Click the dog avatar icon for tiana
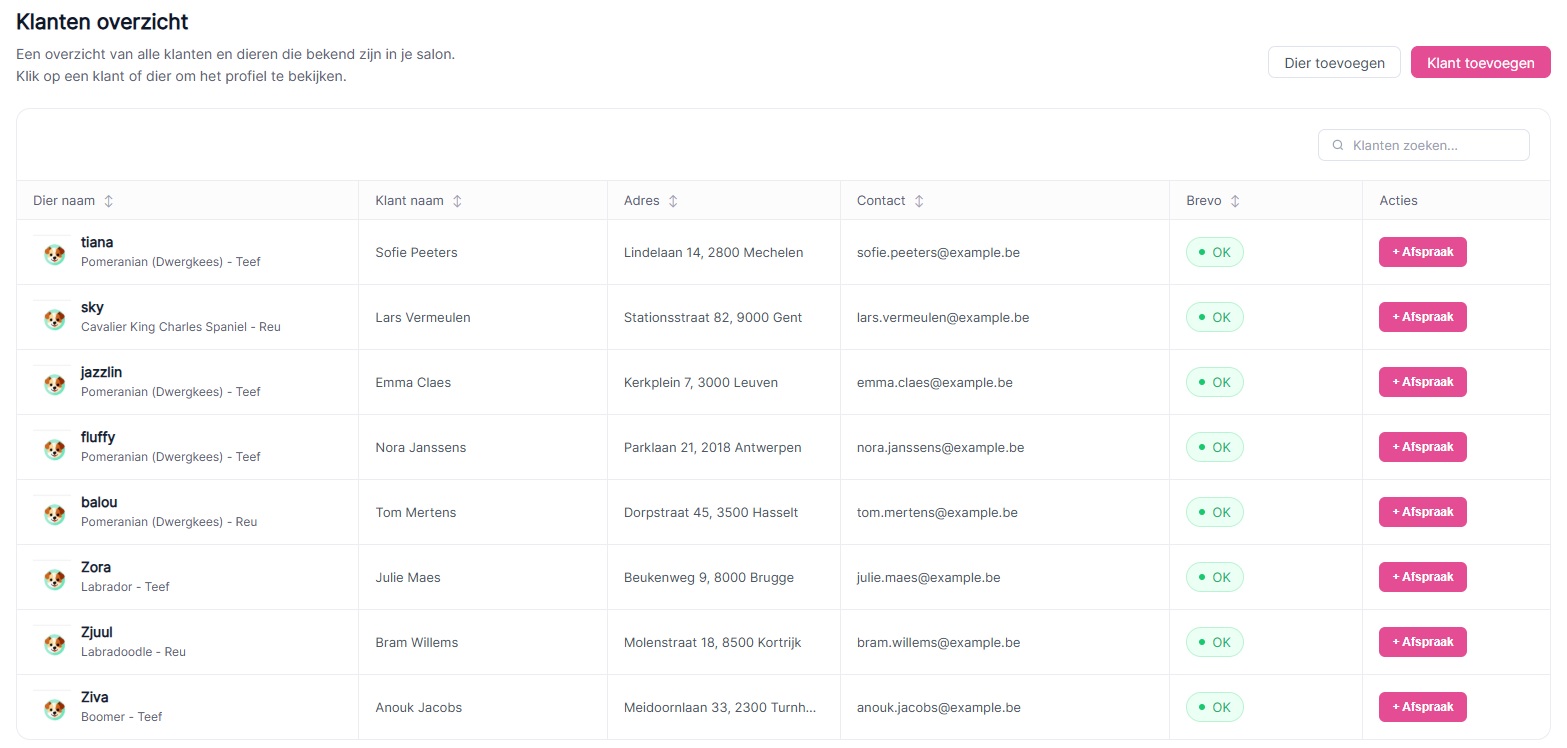Image resolution: width=1567 pixels, height=748 pixels. point(54,254)
